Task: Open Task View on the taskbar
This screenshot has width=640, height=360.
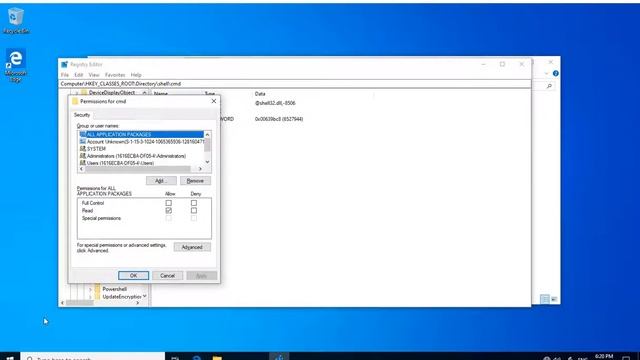Action: [175, 357]
